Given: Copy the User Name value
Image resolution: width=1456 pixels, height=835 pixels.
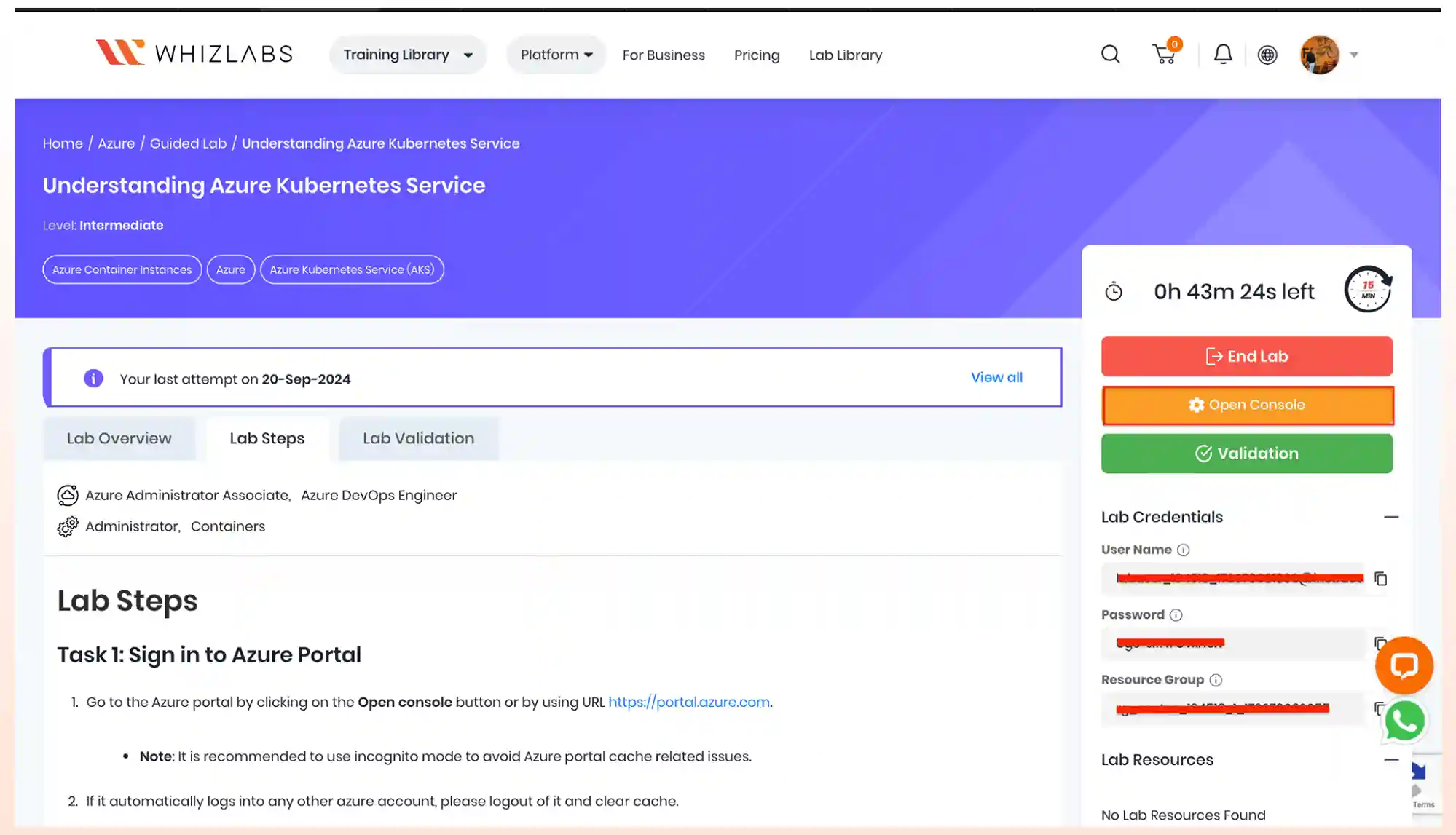Looking at the screenshot, I should [1380, 579].
